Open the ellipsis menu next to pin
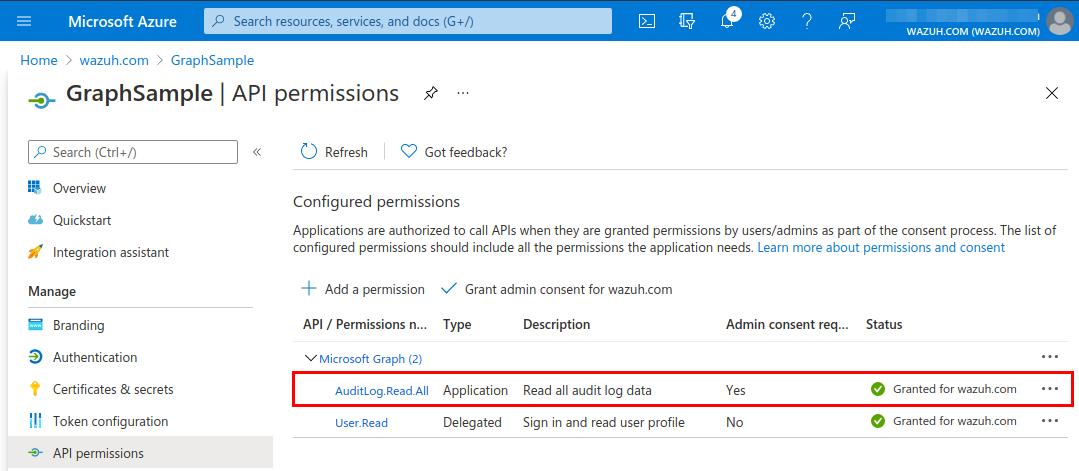 463,92
